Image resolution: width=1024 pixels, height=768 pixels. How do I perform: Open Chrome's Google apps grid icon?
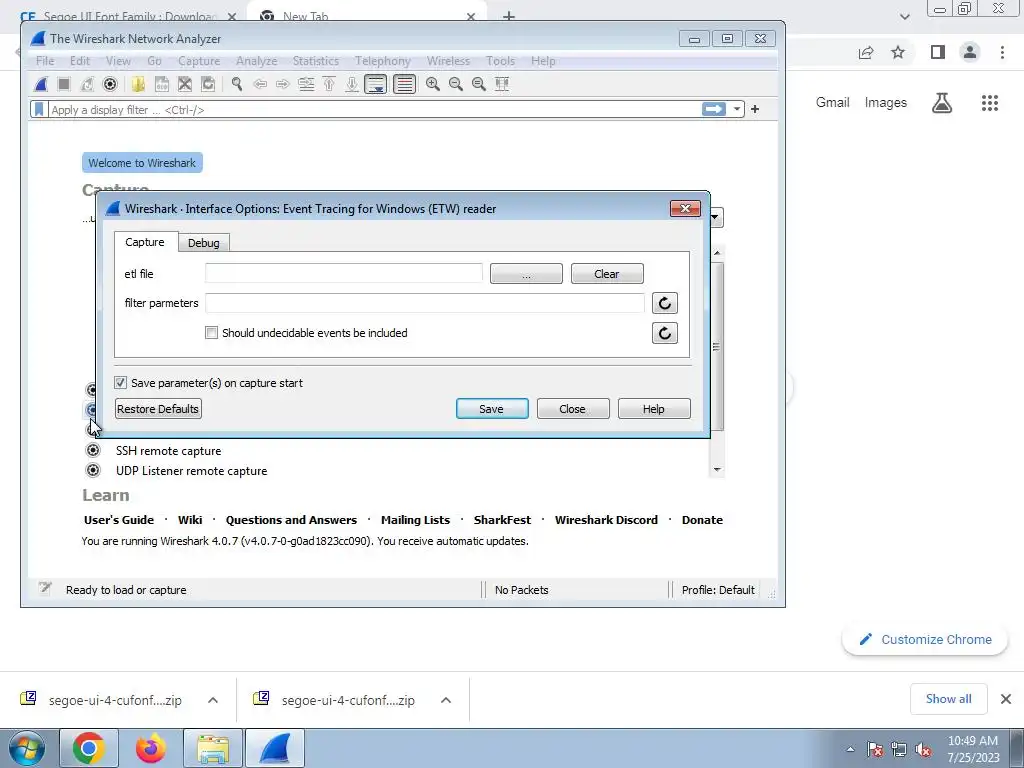989,103
